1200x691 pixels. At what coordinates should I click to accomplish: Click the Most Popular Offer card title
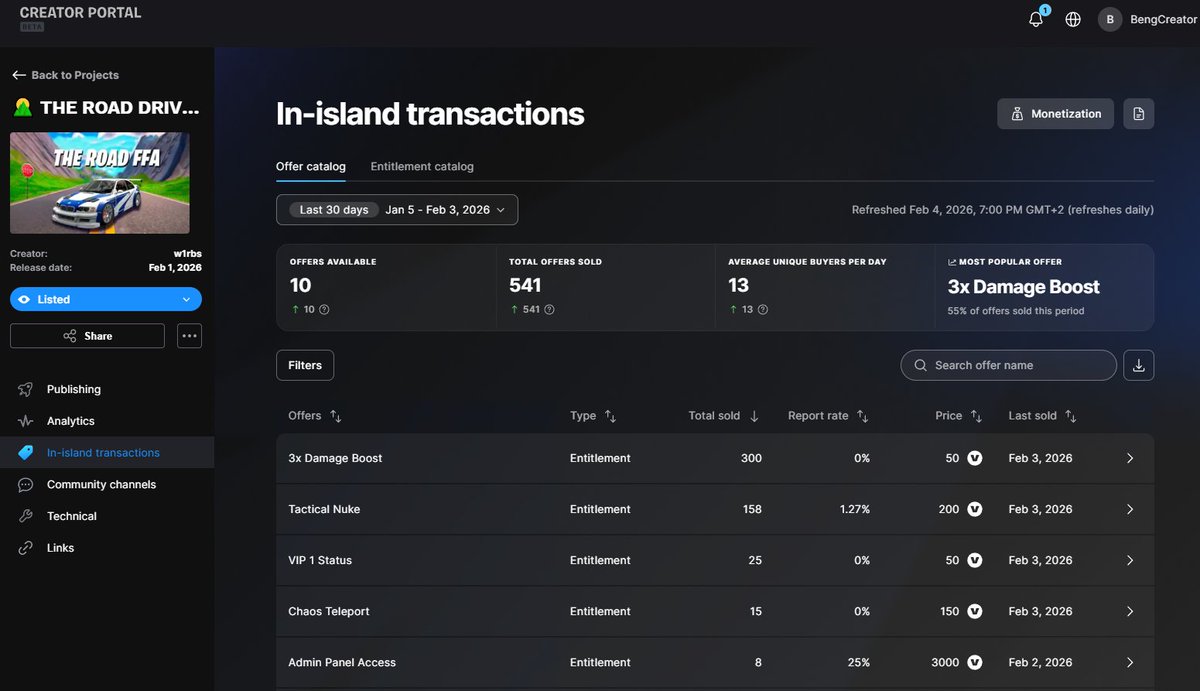[1023, 287]
